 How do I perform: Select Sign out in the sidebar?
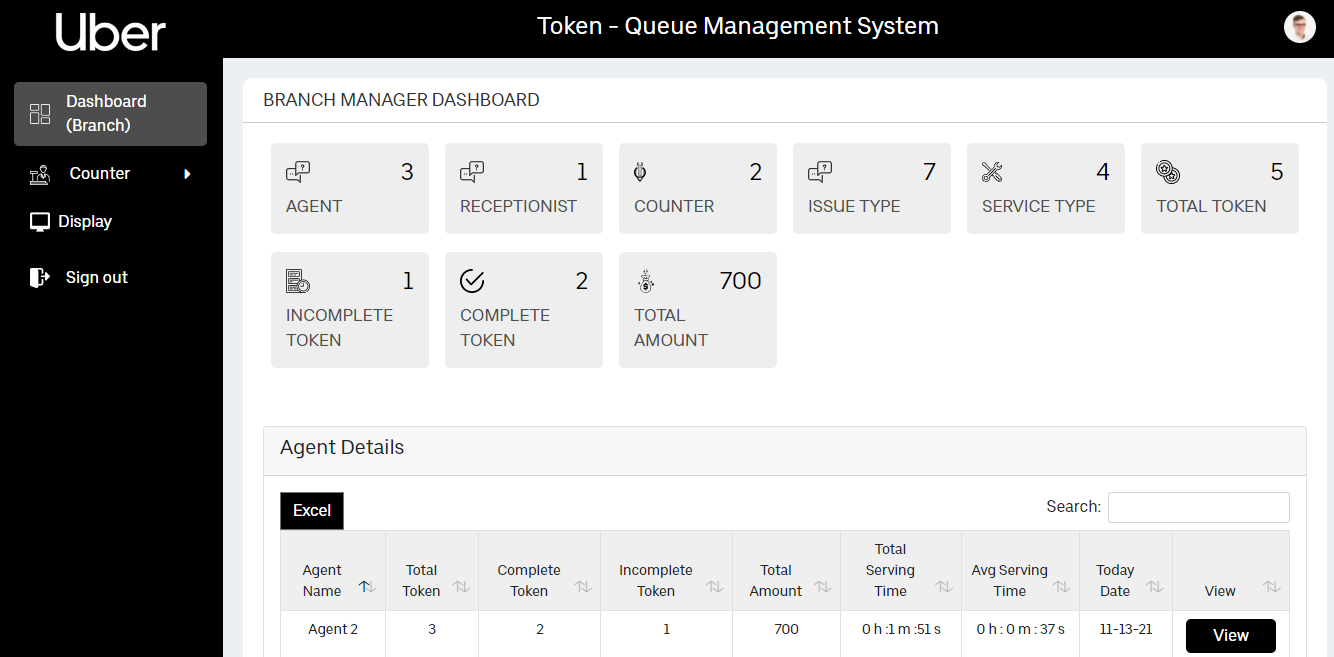click(x=96, y=278)
